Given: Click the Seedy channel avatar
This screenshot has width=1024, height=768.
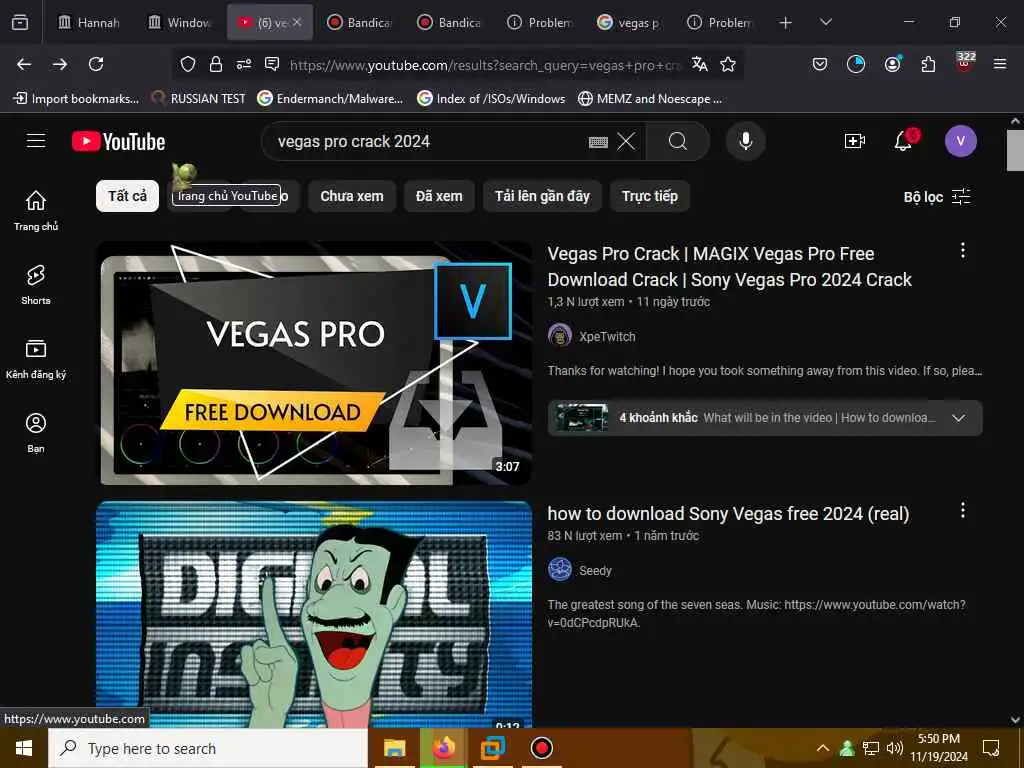Looking at the screenshot, I should [560, 569].
